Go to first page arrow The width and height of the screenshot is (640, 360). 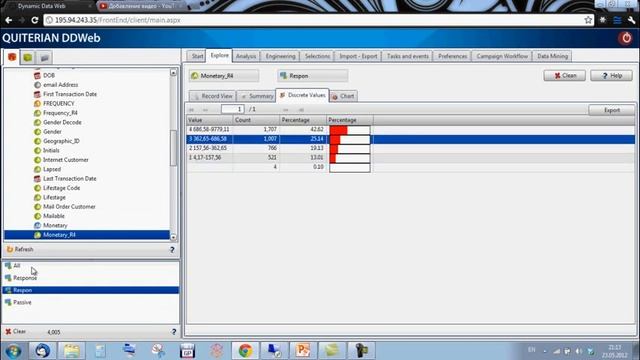[x=191, y=110]
